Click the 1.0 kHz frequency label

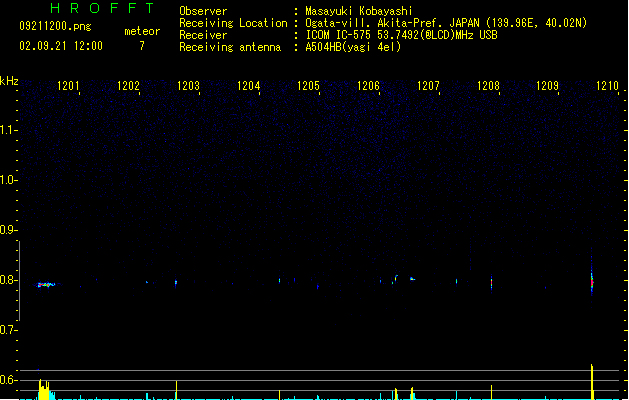coord(8,180)
